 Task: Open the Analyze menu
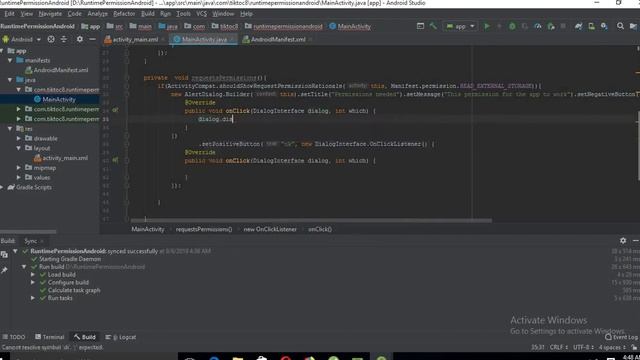coord(97,14)
